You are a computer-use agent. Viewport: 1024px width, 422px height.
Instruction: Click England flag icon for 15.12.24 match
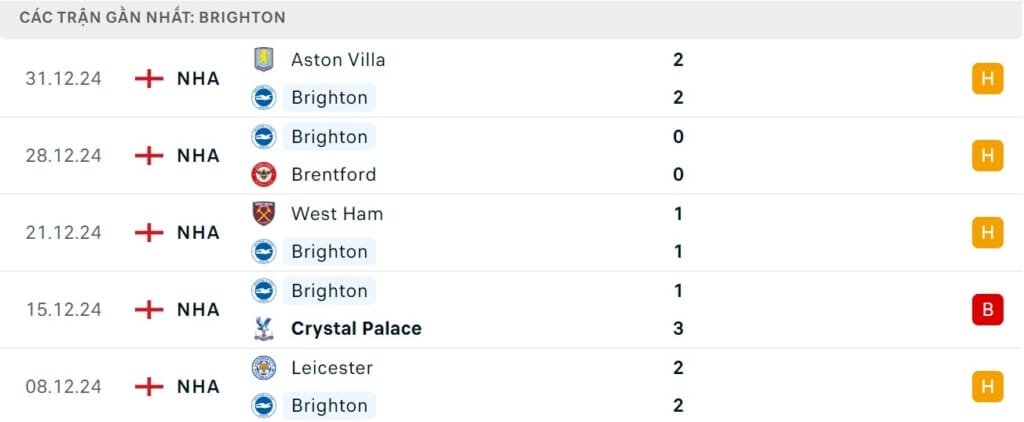149,310
